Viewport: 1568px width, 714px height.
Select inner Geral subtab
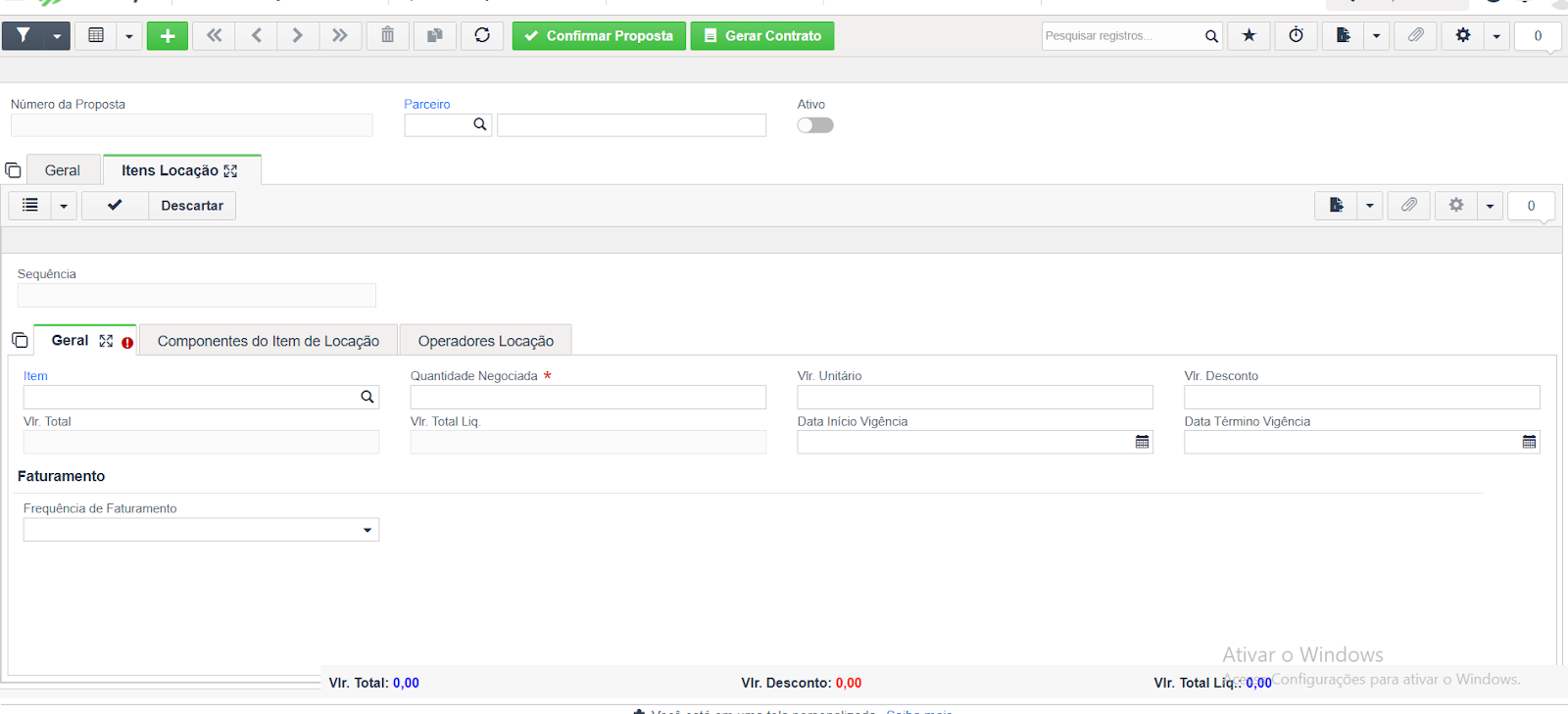(71, 341)
